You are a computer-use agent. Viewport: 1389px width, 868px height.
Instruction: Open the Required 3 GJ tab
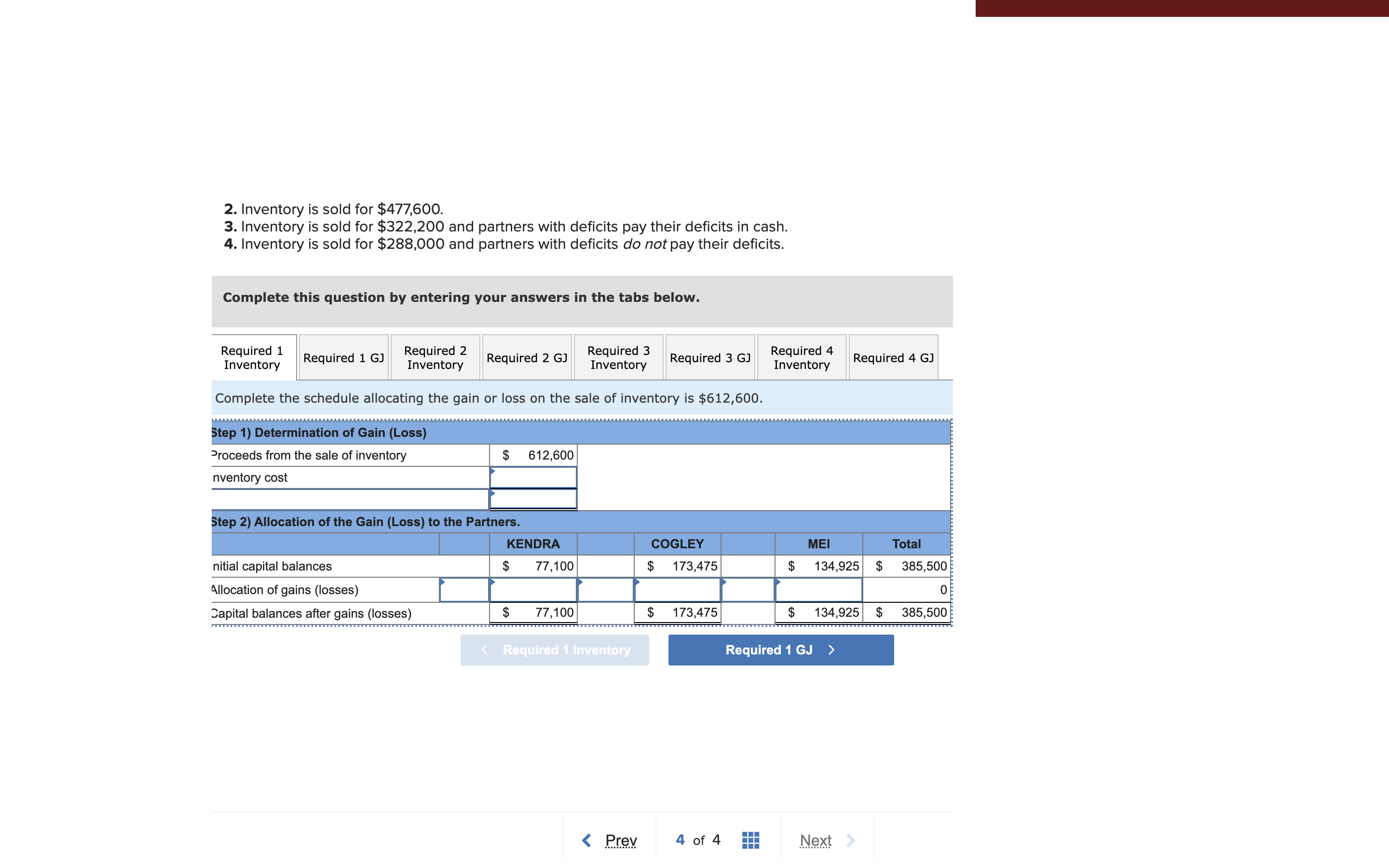tap(710, 358)
